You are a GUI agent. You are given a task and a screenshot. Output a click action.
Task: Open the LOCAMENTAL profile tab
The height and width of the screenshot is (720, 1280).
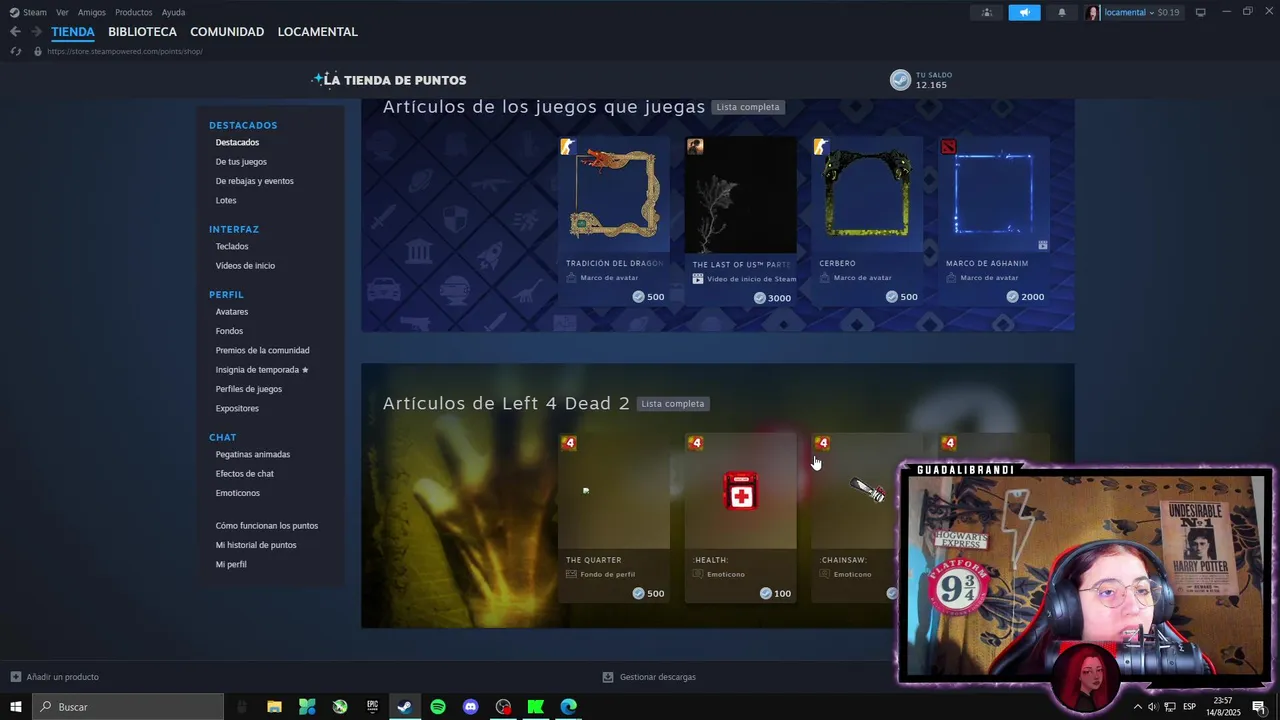(x=317, y=32)
